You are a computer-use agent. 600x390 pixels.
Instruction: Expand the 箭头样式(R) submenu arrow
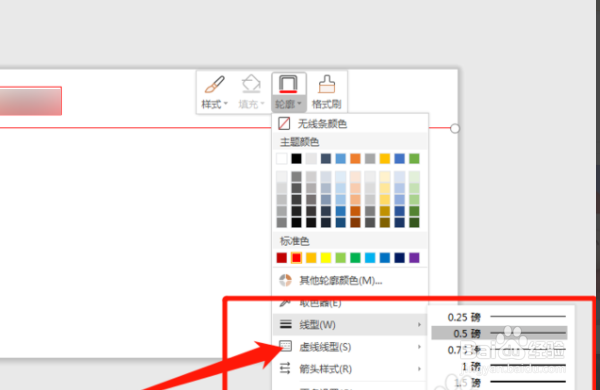[419, 369]
